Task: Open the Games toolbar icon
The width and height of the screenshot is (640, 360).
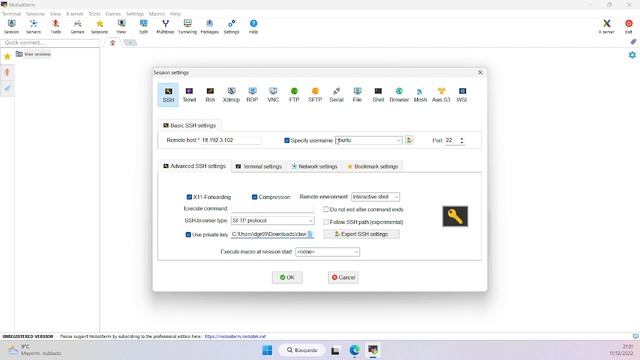Action: 77,27
